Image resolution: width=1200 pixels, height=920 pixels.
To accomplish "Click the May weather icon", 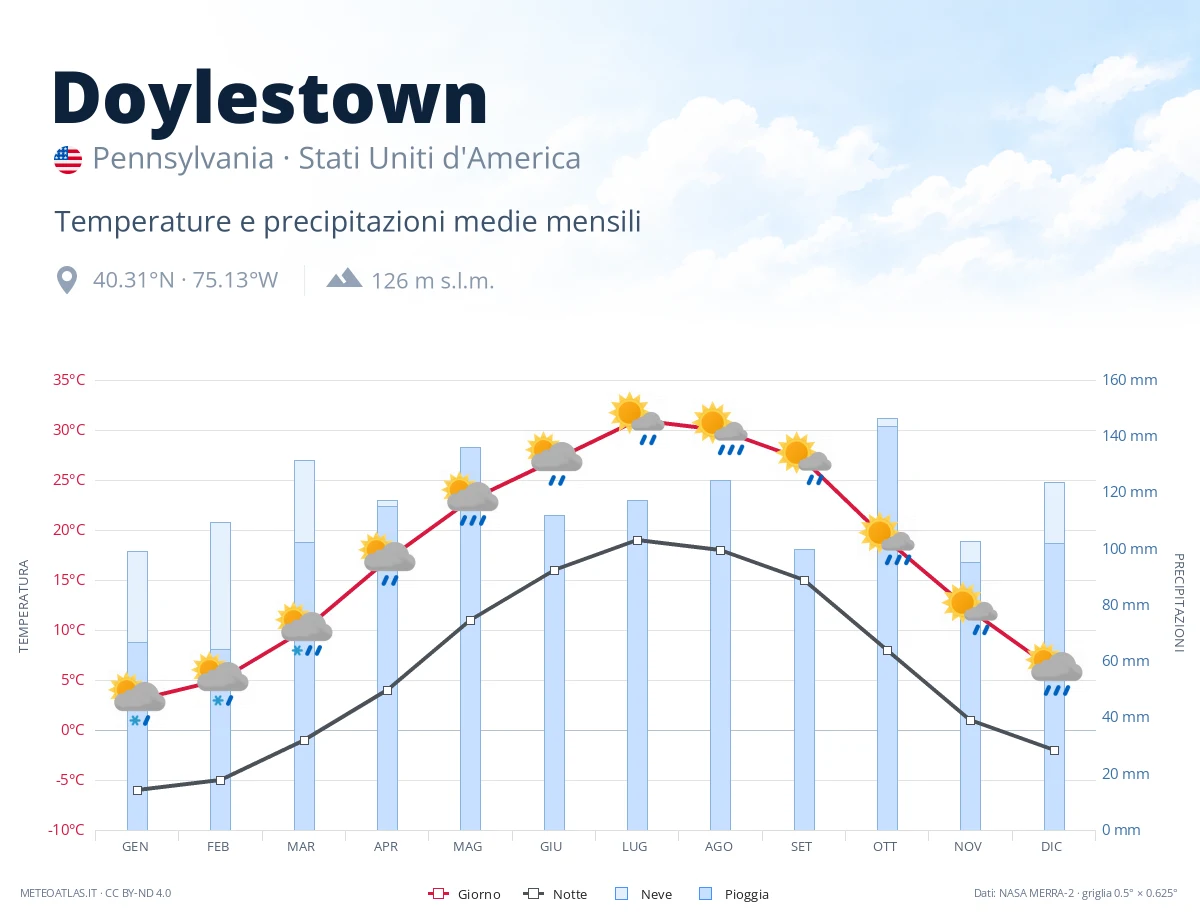I will tap(470, 500).
